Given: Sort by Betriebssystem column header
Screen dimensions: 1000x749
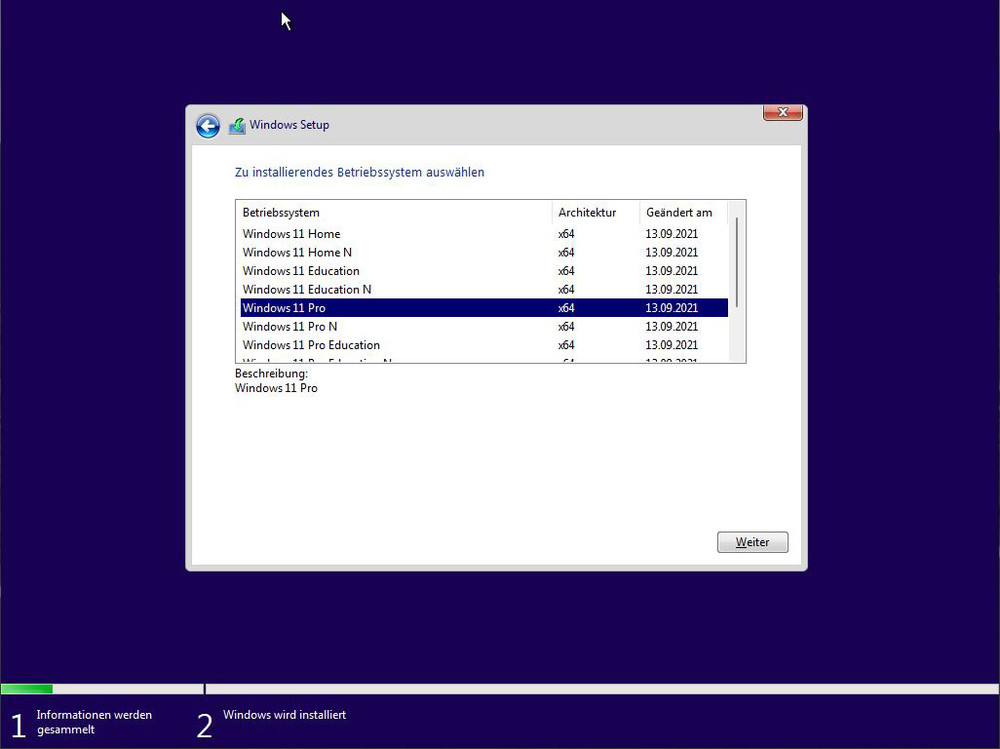Looking at the screenshot, I should point(394,212).
